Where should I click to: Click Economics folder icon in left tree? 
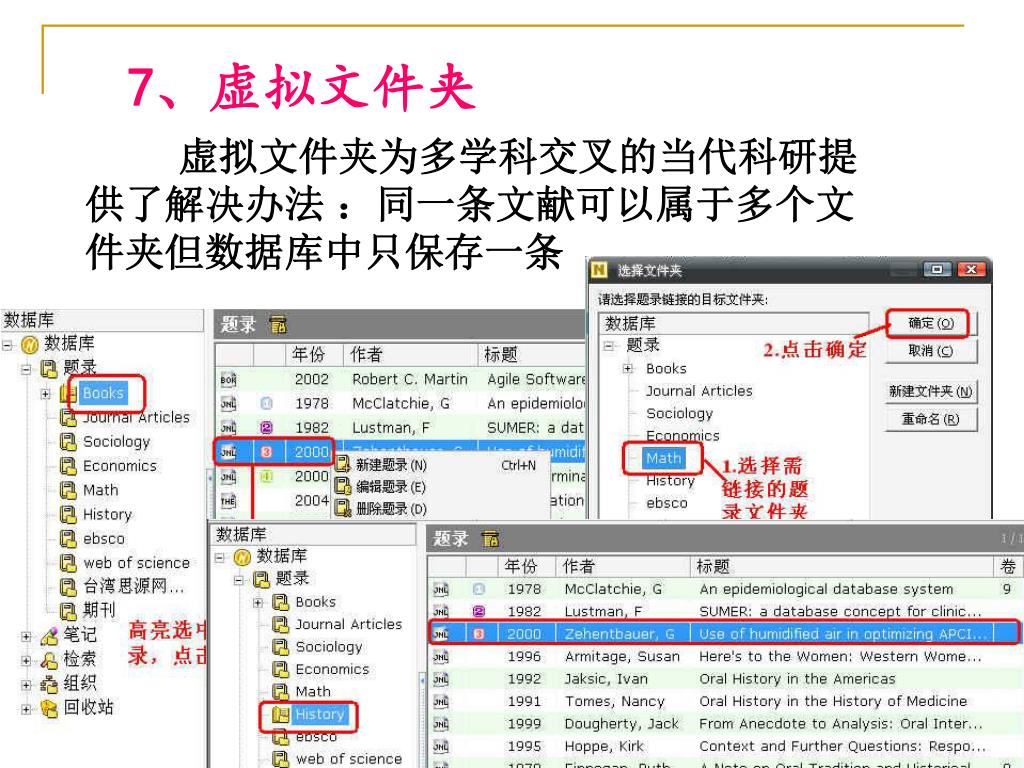coord(68,466)
